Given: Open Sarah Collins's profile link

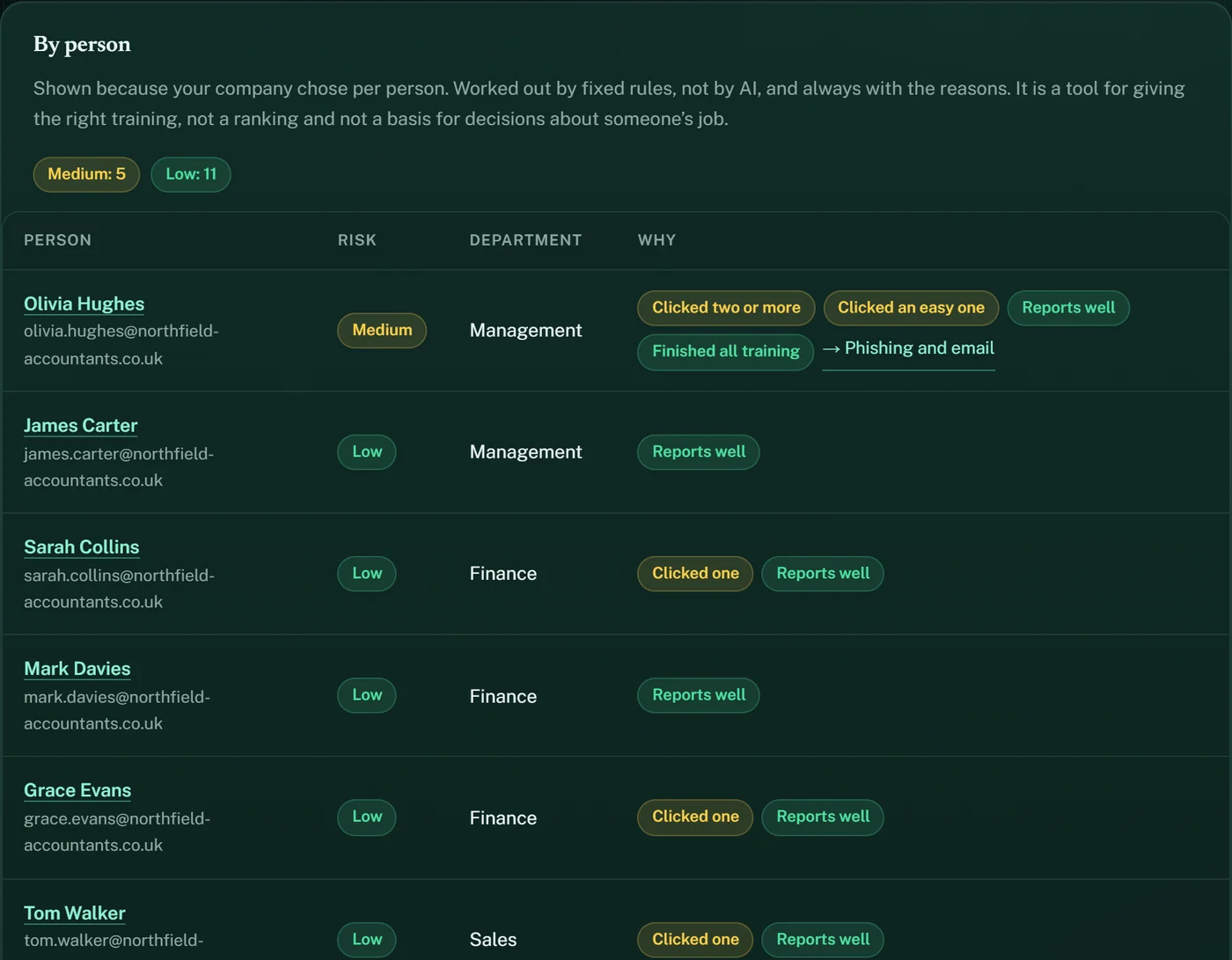Looking at the screenshot, I should [x=81, y=547].
